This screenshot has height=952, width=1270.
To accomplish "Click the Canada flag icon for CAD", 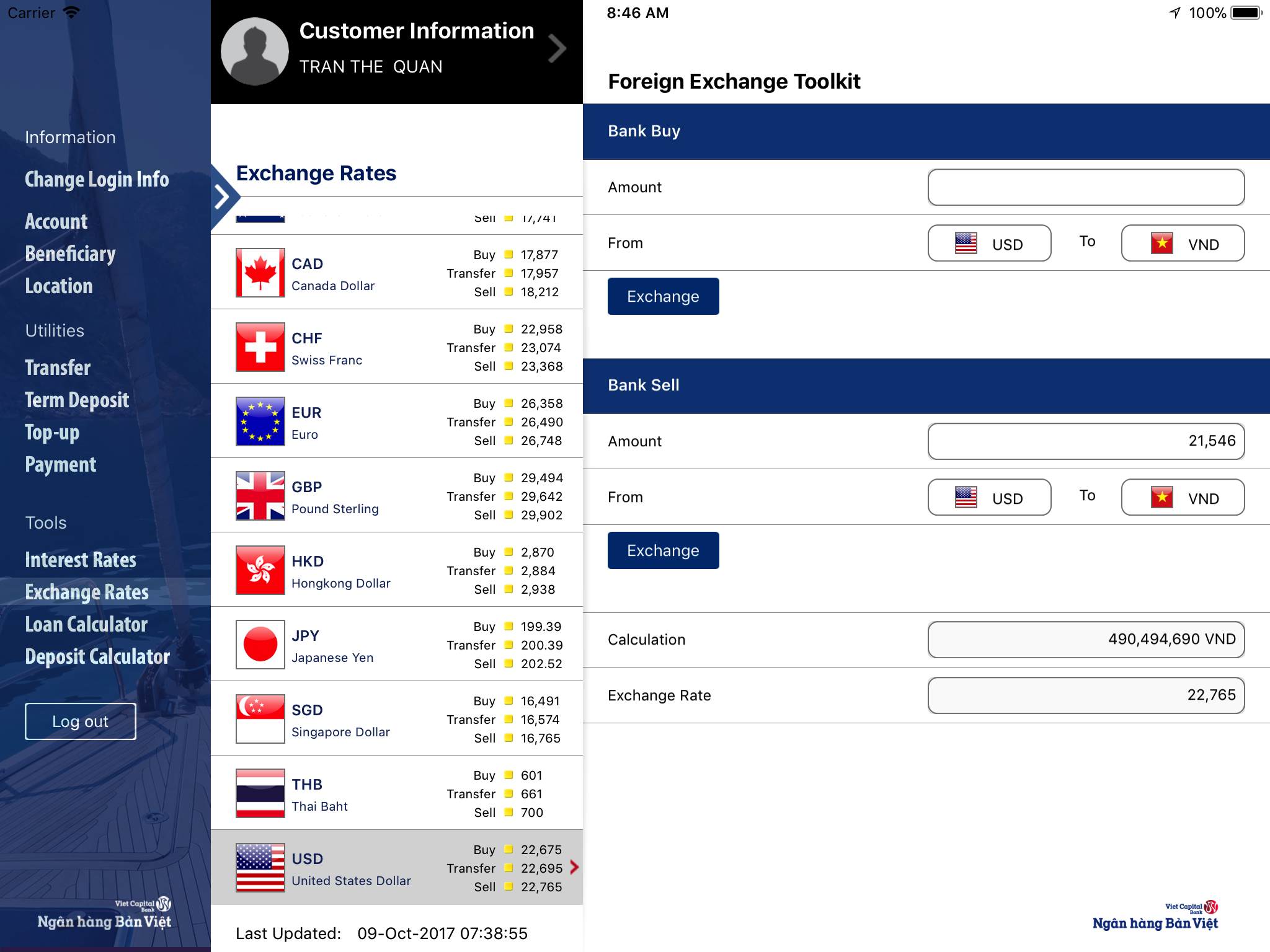I will 260,273.
